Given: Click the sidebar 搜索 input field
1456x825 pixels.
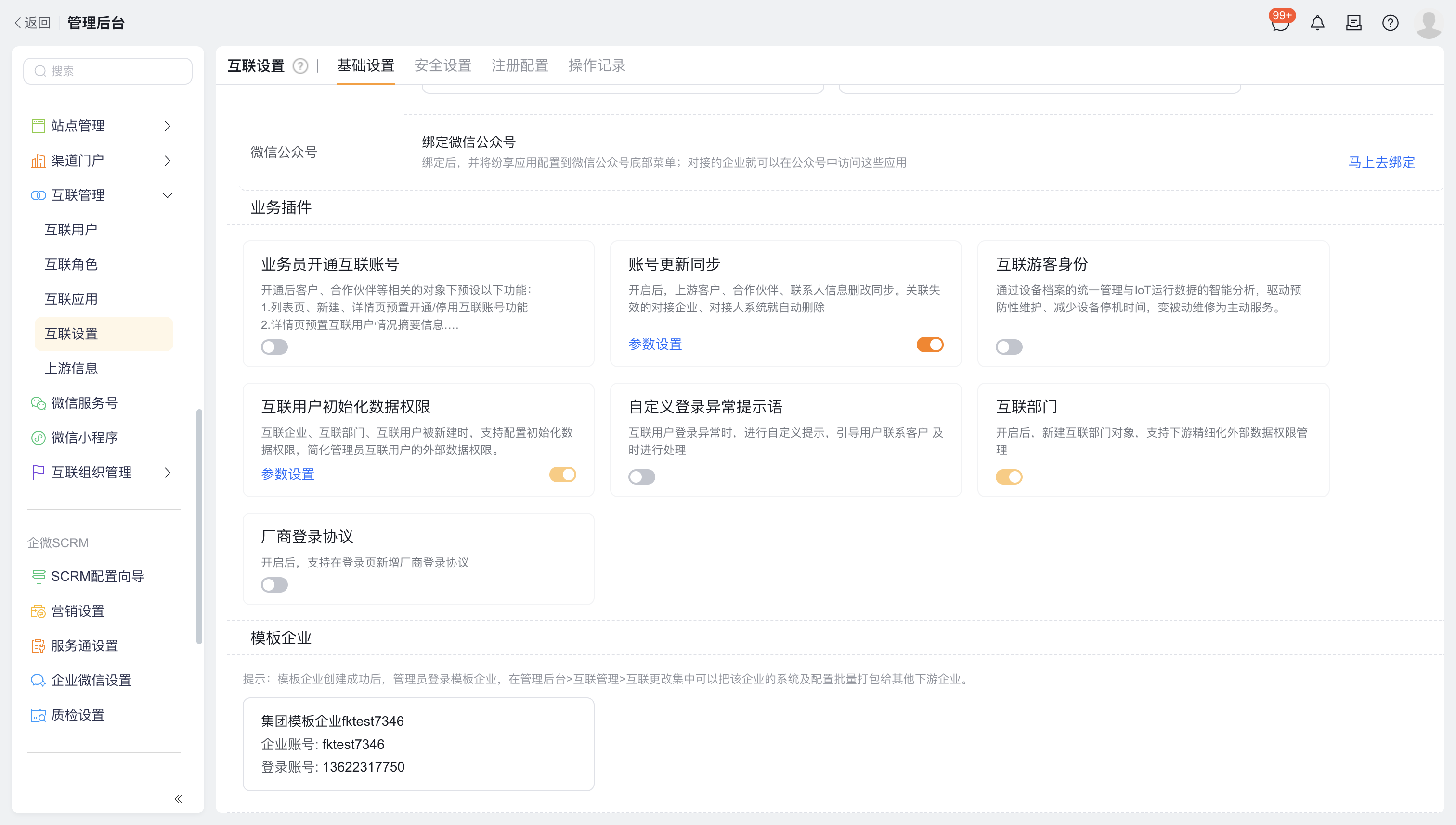Looking at the screenshot, I should 108,71.
